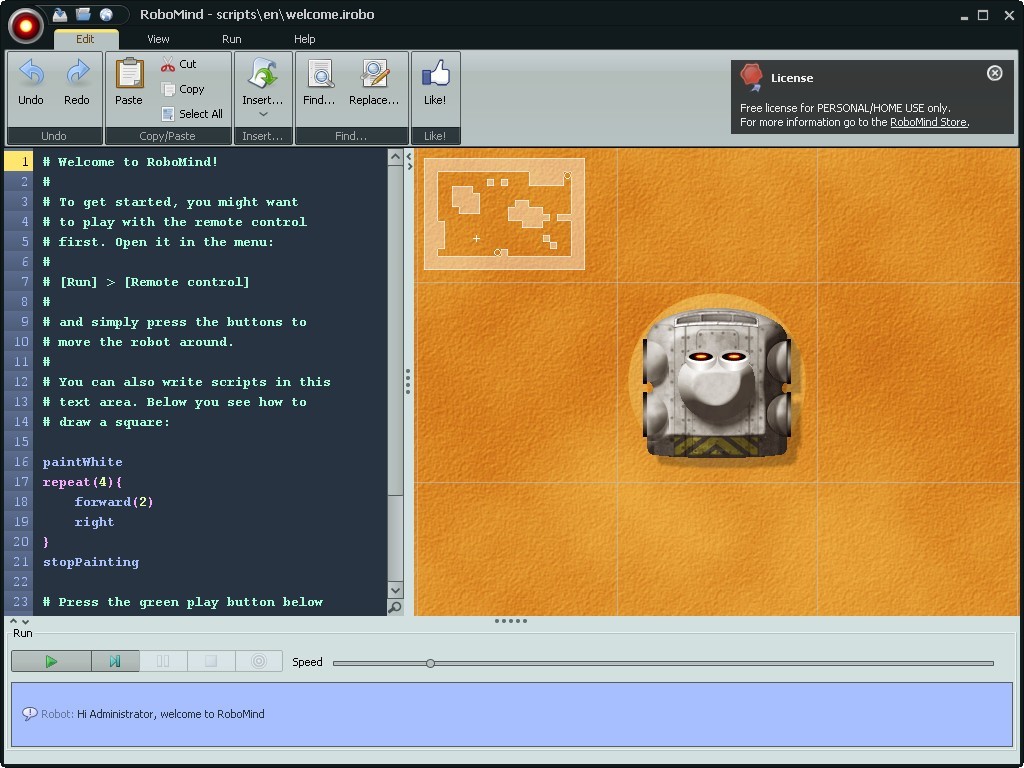Open the RoboMind Store link
The image size is (1024, 768).
tap(929, 122)
